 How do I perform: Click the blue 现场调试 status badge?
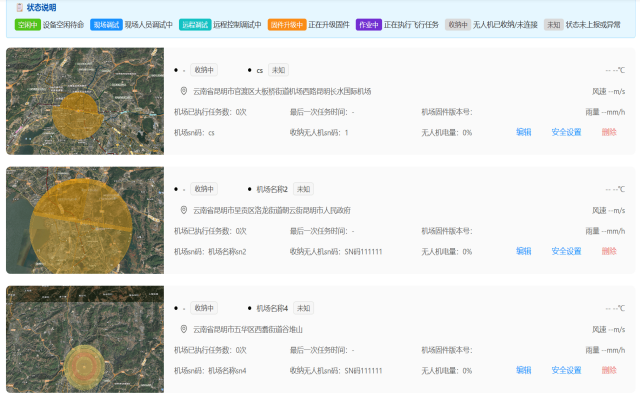tap(106, 25)
